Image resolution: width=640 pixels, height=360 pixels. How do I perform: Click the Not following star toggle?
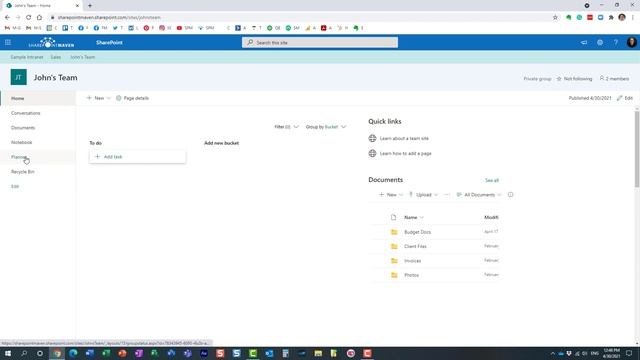pos(574,78)
